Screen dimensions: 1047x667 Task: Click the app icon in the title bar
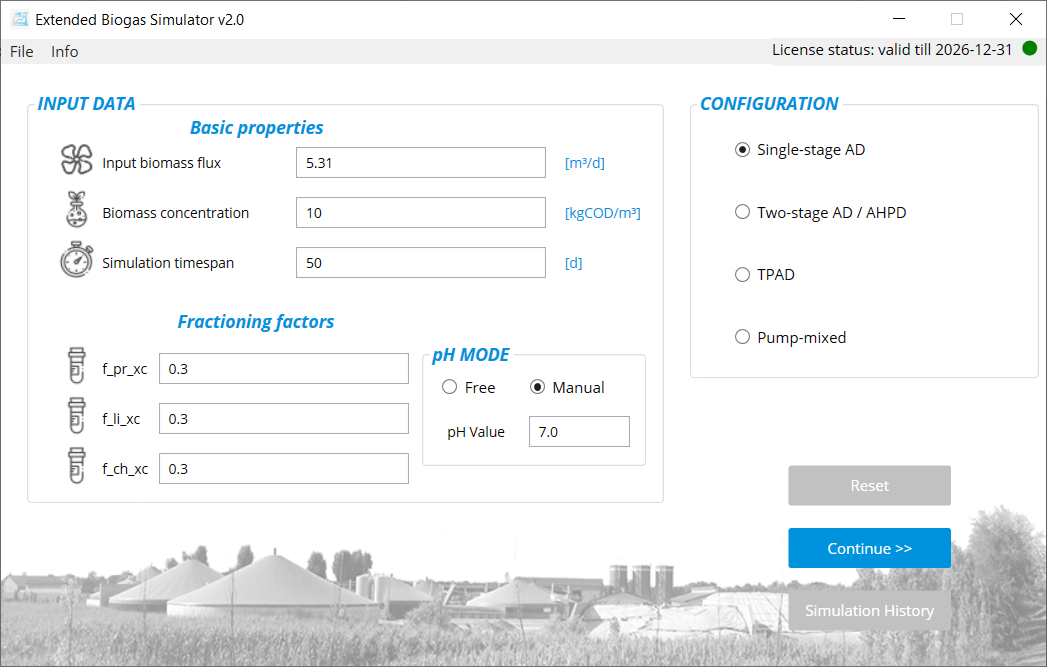click(20, 19)
